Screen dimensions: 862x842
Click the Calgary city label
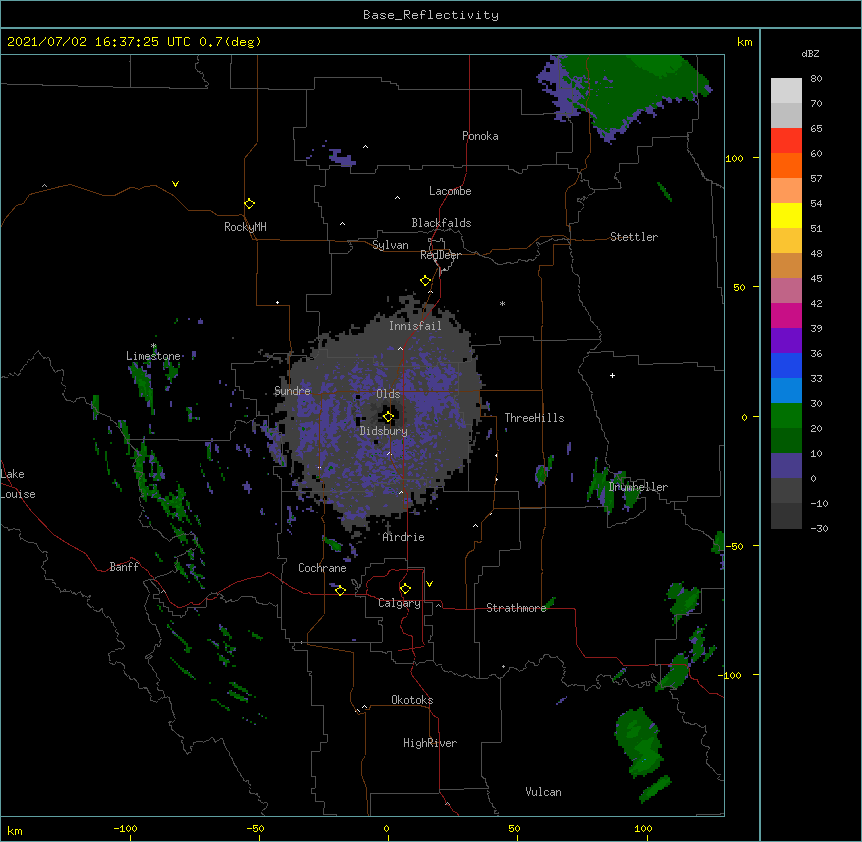(399, 603)
